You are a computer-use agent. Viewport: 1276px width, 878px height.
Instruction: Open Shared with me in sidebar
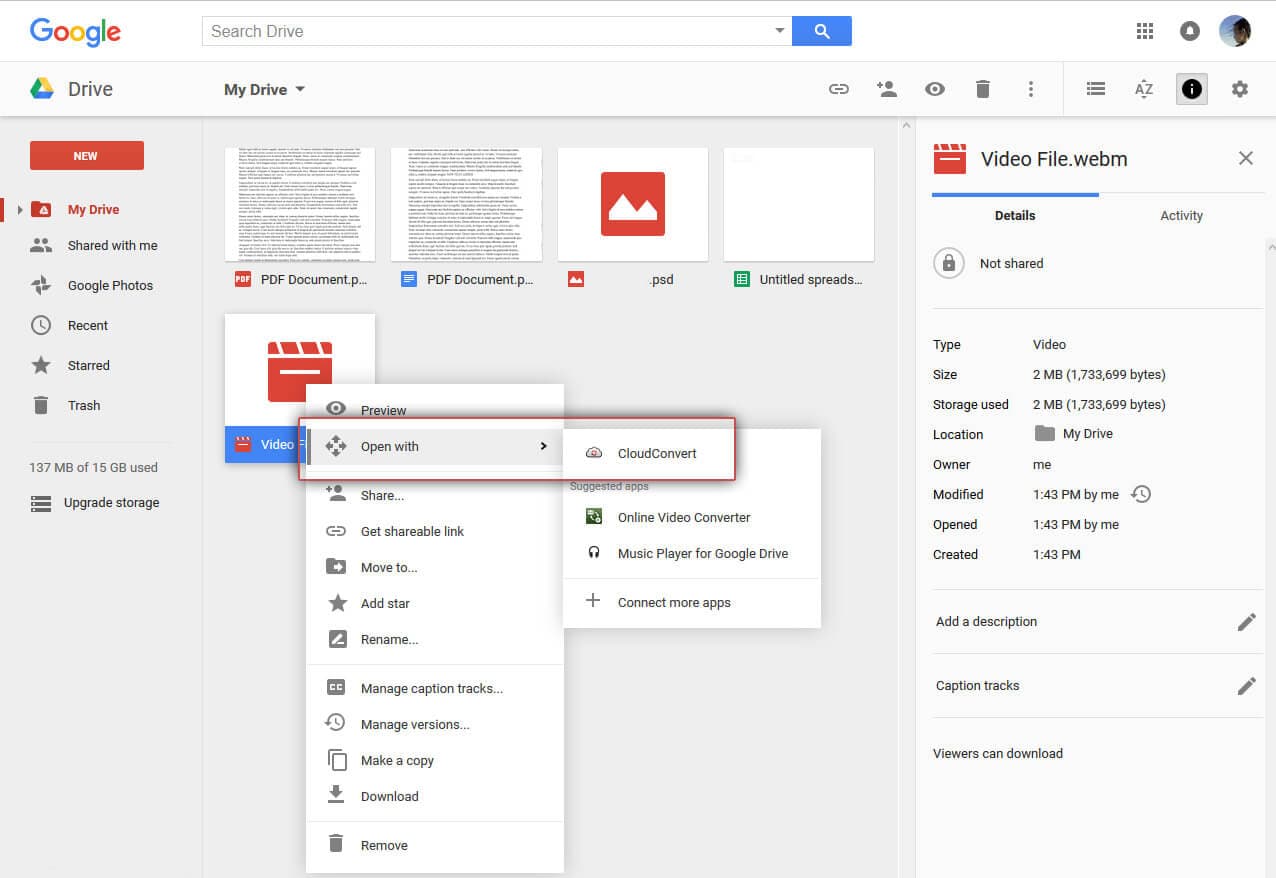point(112,246)
